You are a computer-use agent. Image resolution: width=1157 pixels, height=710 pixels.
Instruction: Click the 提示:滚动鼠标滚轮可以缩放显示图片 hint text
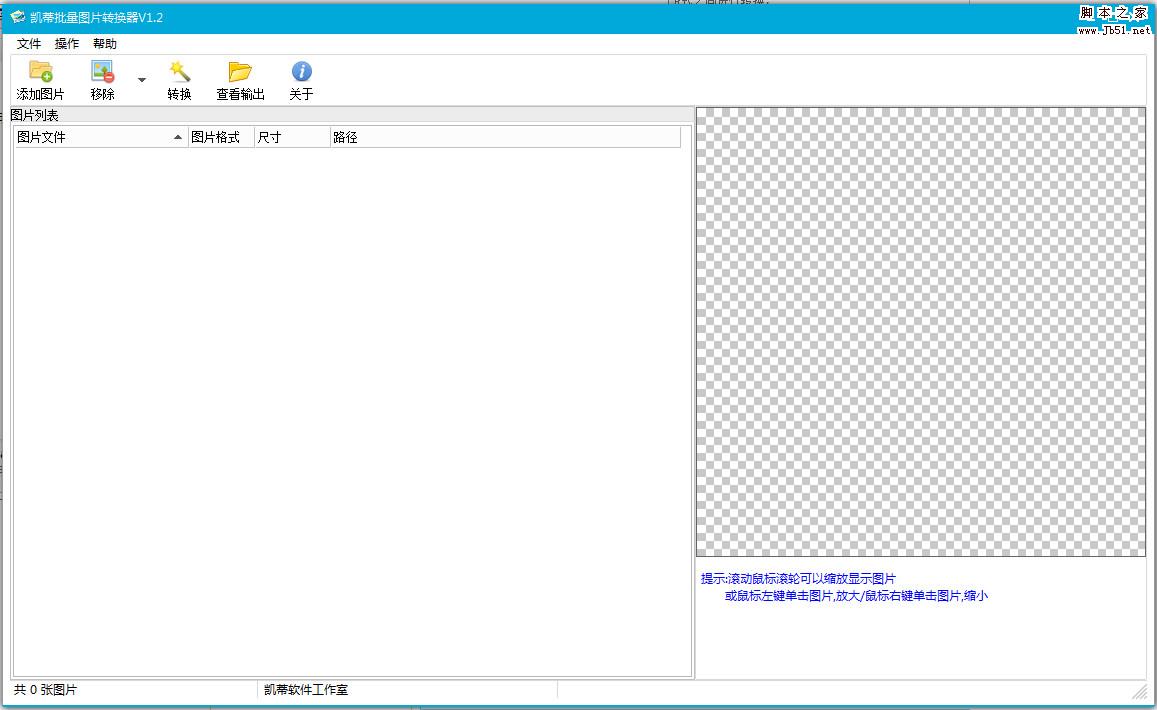point(798,579)
